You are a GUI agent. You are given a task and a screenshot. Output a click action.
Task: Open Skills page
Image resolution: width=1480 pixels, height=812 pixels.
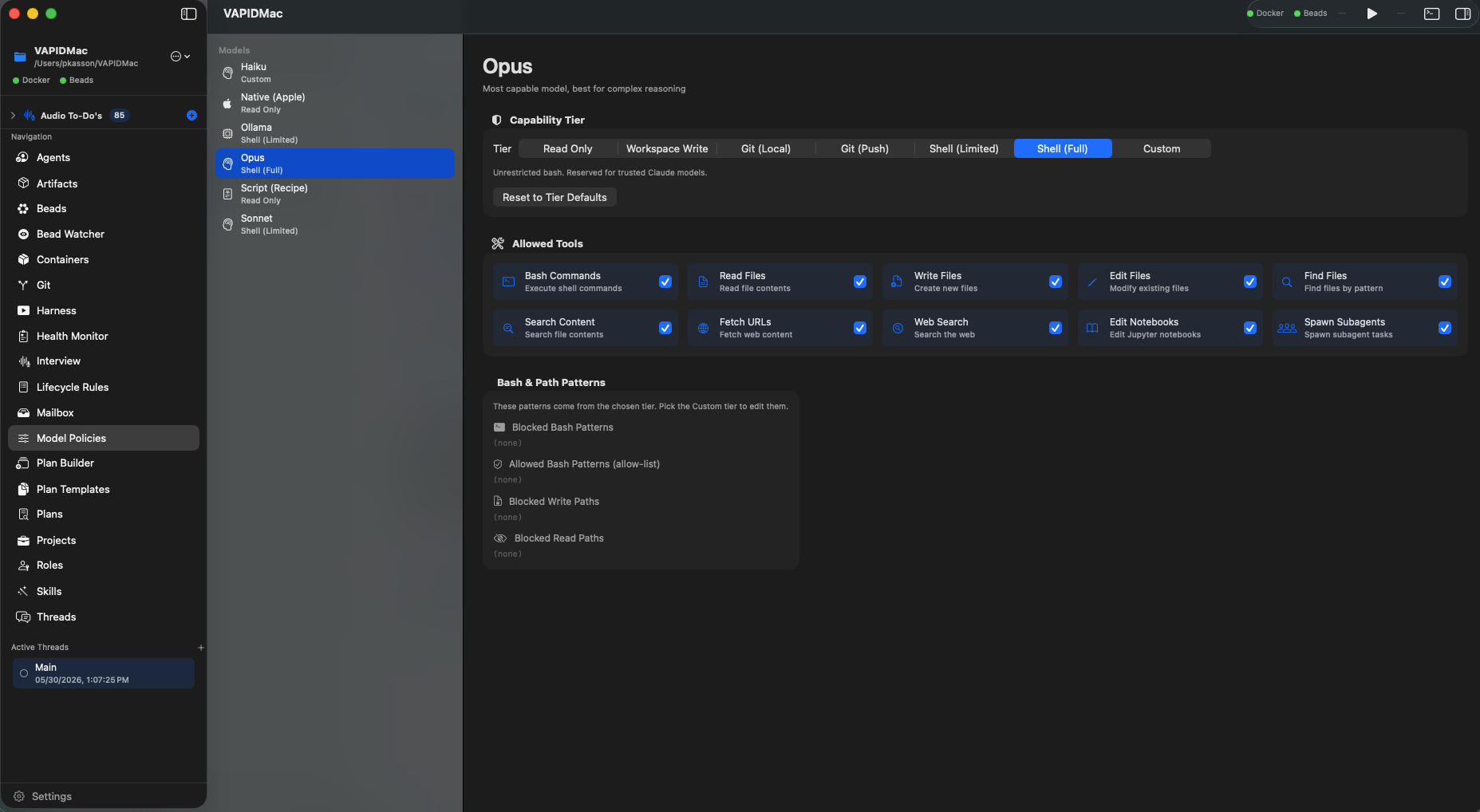104,592
